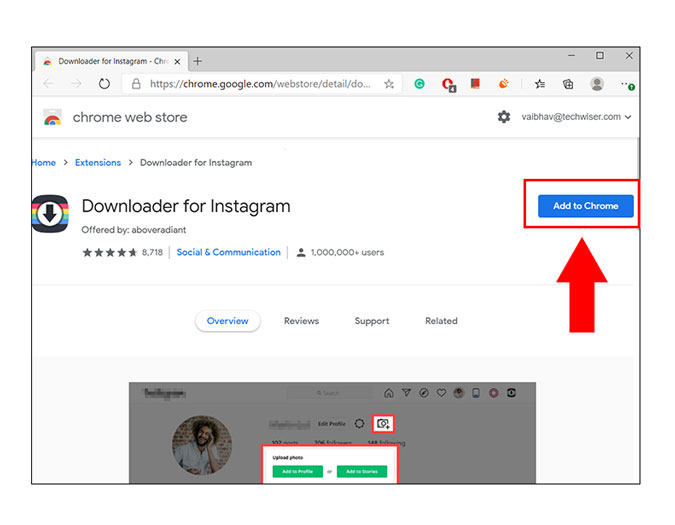Bookmark page with the star icon
The height and width of the screenshot is (525, 675).
tap(389, 84)
